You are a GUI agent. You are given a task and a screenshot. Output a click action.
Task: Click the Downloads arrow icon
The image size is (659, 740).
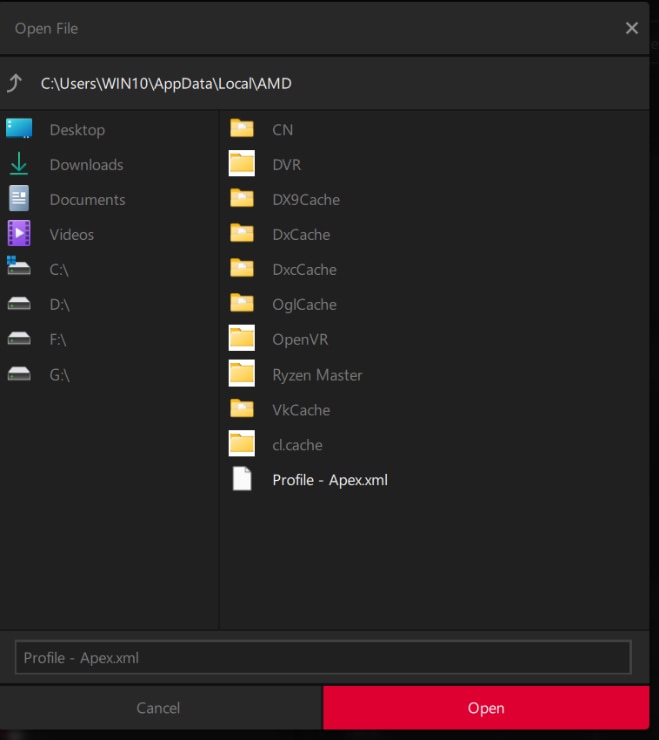pos(19,164)
